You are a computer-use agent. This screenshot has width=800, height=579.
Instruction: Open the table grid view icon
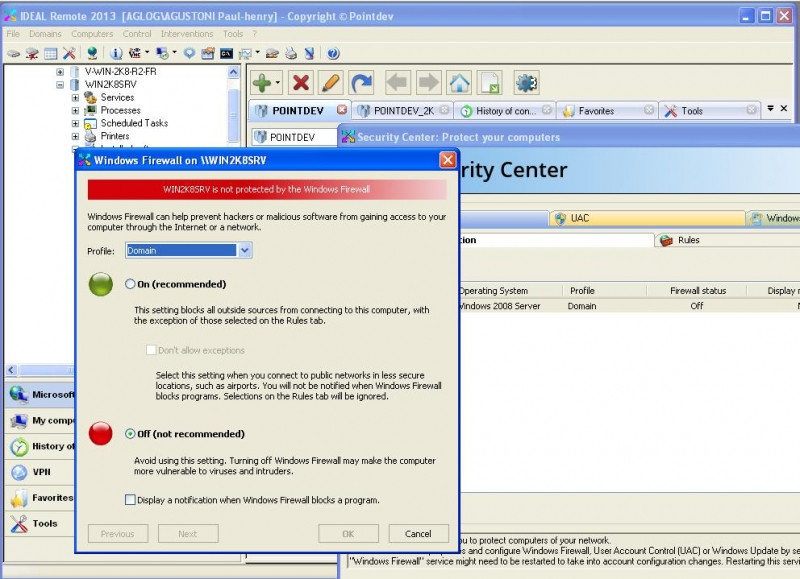(x=50, y=54)
